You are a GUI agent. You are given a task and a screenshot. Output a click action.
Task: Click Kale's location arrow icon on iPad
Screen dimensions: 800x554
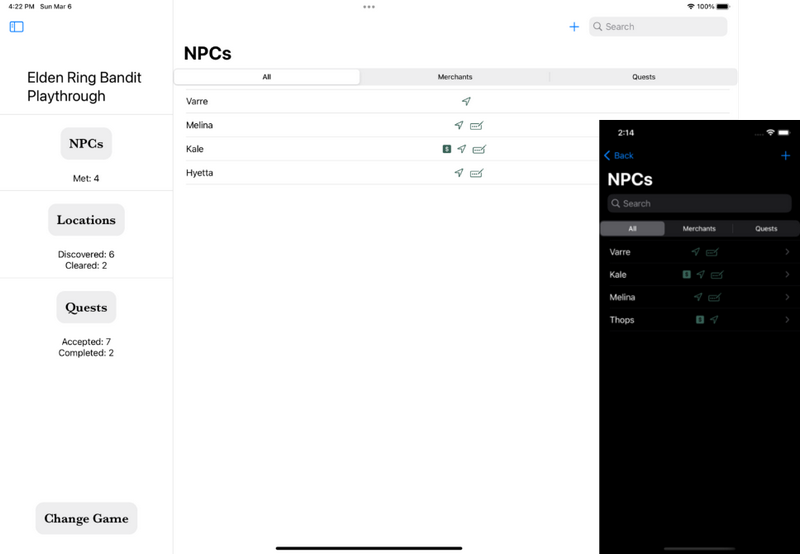pos(462,149)
